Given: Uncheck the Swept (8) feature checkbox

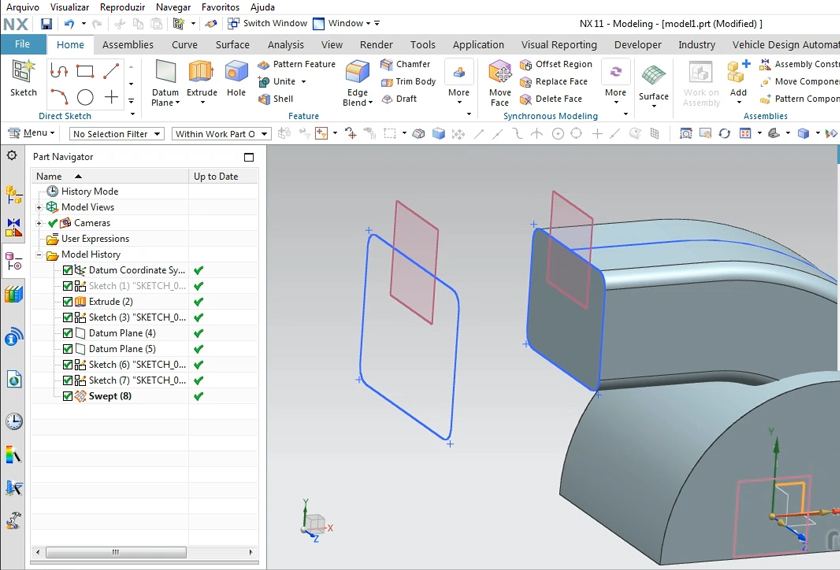Looking at the screenshot, I should [68, 396].
